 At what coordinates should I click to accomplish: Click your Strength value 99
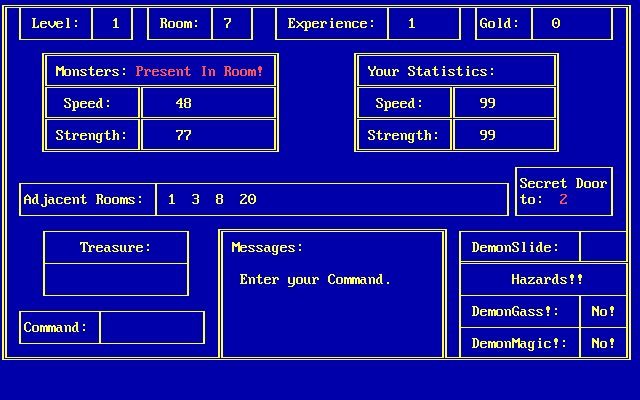point(487,135)
